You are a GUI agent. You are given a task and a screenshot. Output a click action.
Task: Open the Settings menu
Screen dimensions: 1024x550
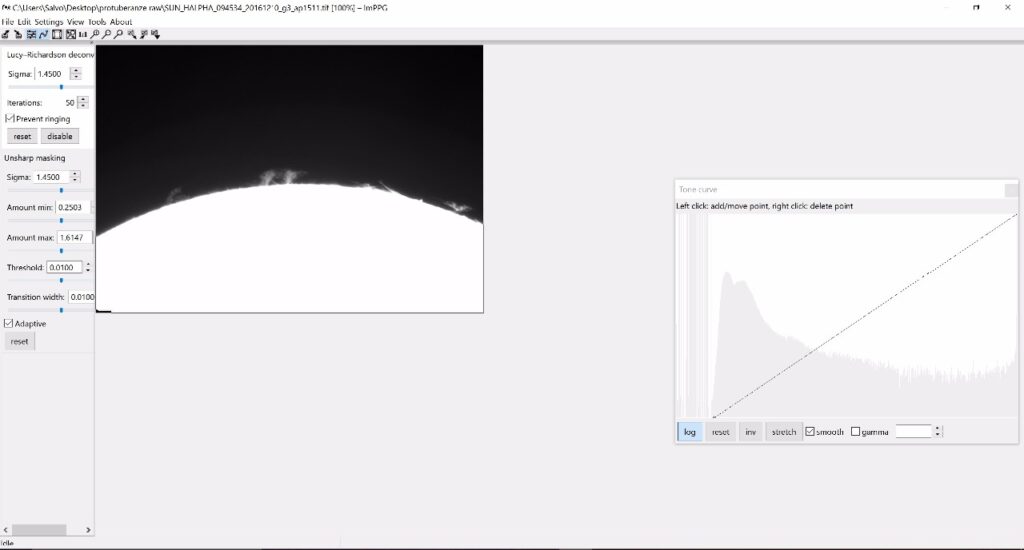49,21
